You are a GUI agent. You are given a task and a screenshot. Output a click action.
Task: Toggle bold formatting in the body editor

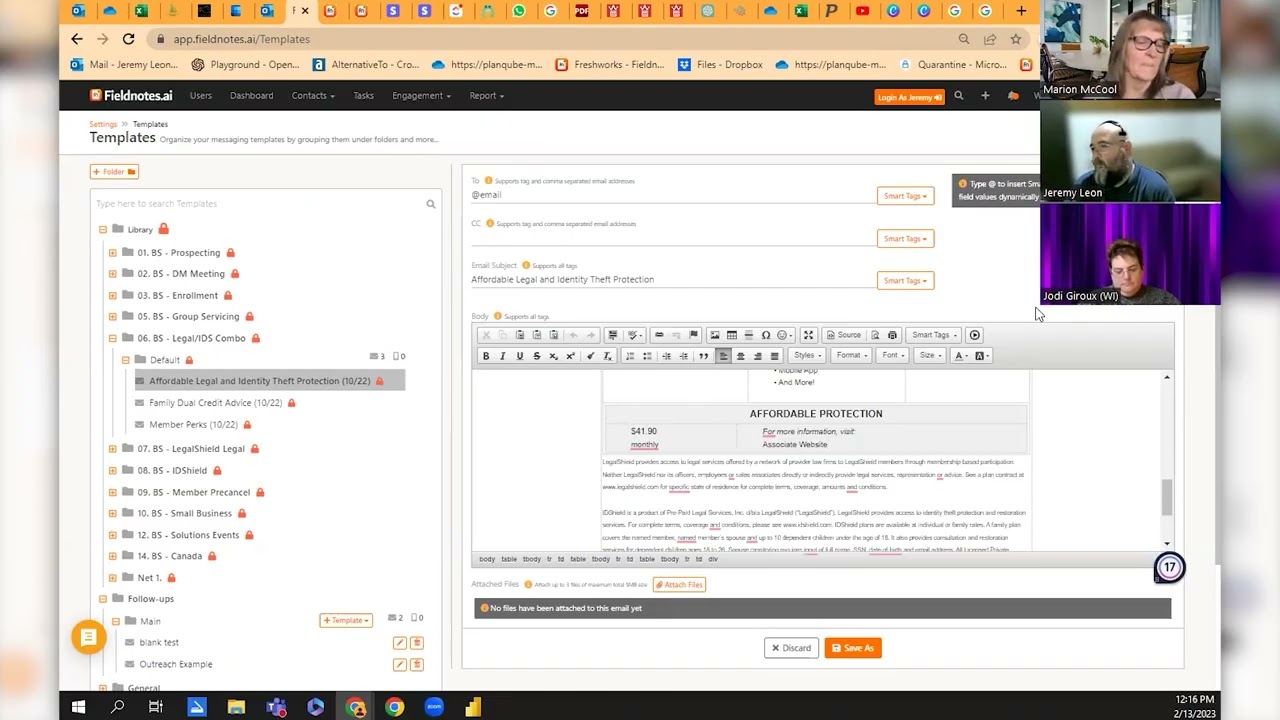(486, 356)
